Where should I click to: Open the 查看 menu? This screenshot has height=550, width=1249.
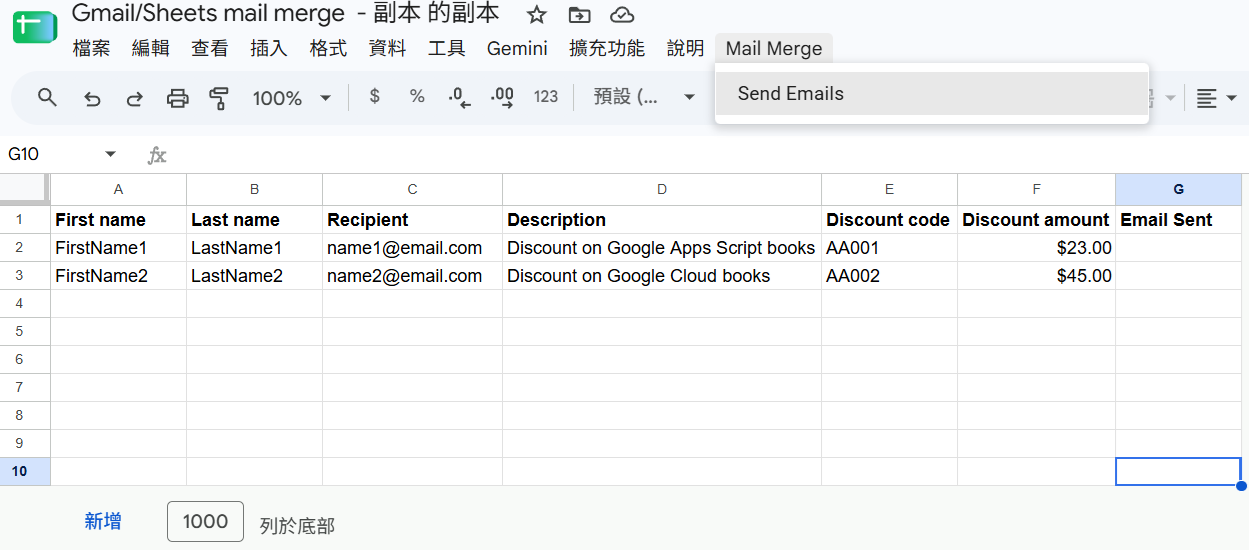(x=210, y=48)
